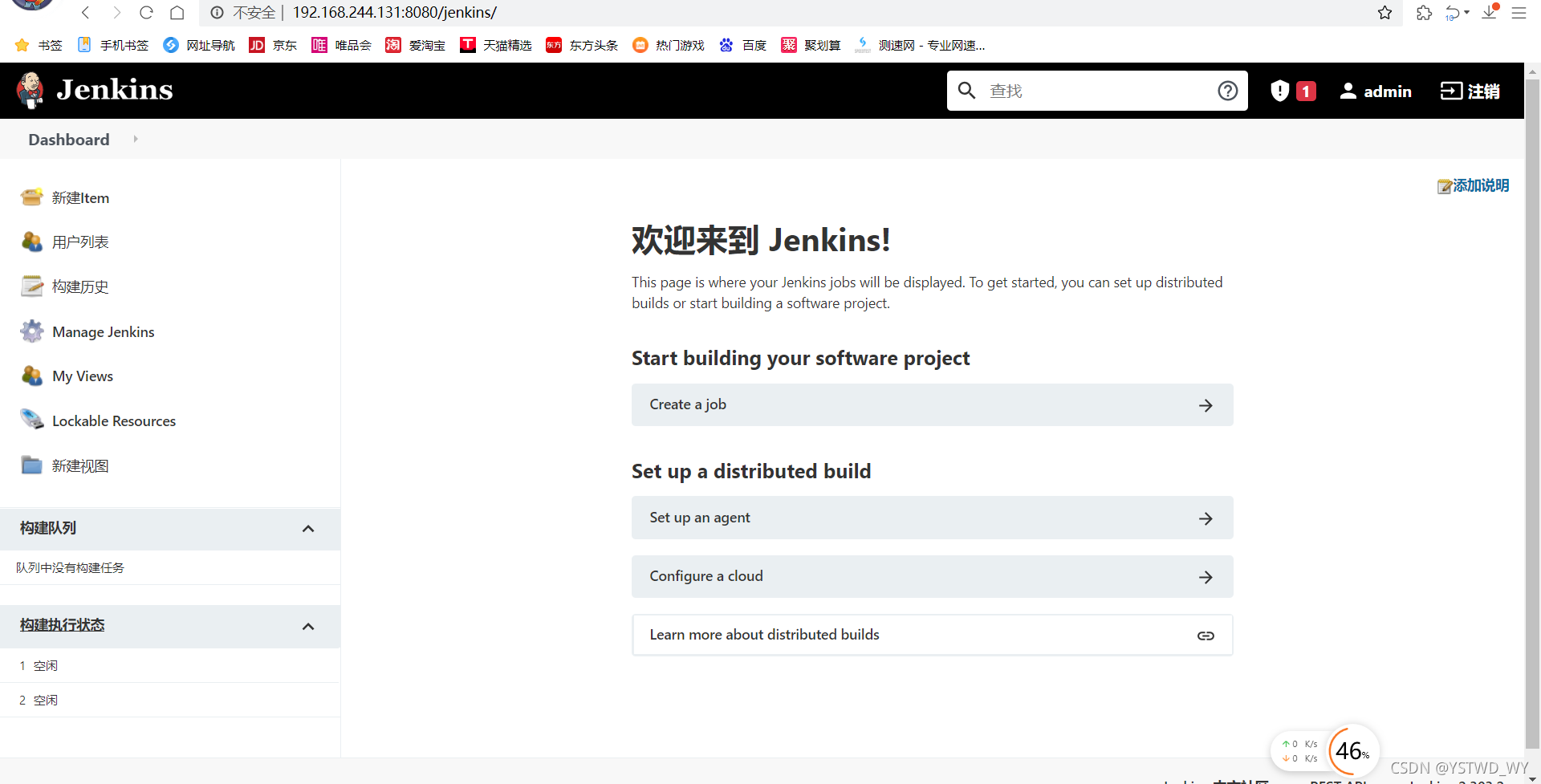This screenshot has width=1541, height=784.
Task: Open the 测速网 bookmark
Action: click(x=920, y=45)
